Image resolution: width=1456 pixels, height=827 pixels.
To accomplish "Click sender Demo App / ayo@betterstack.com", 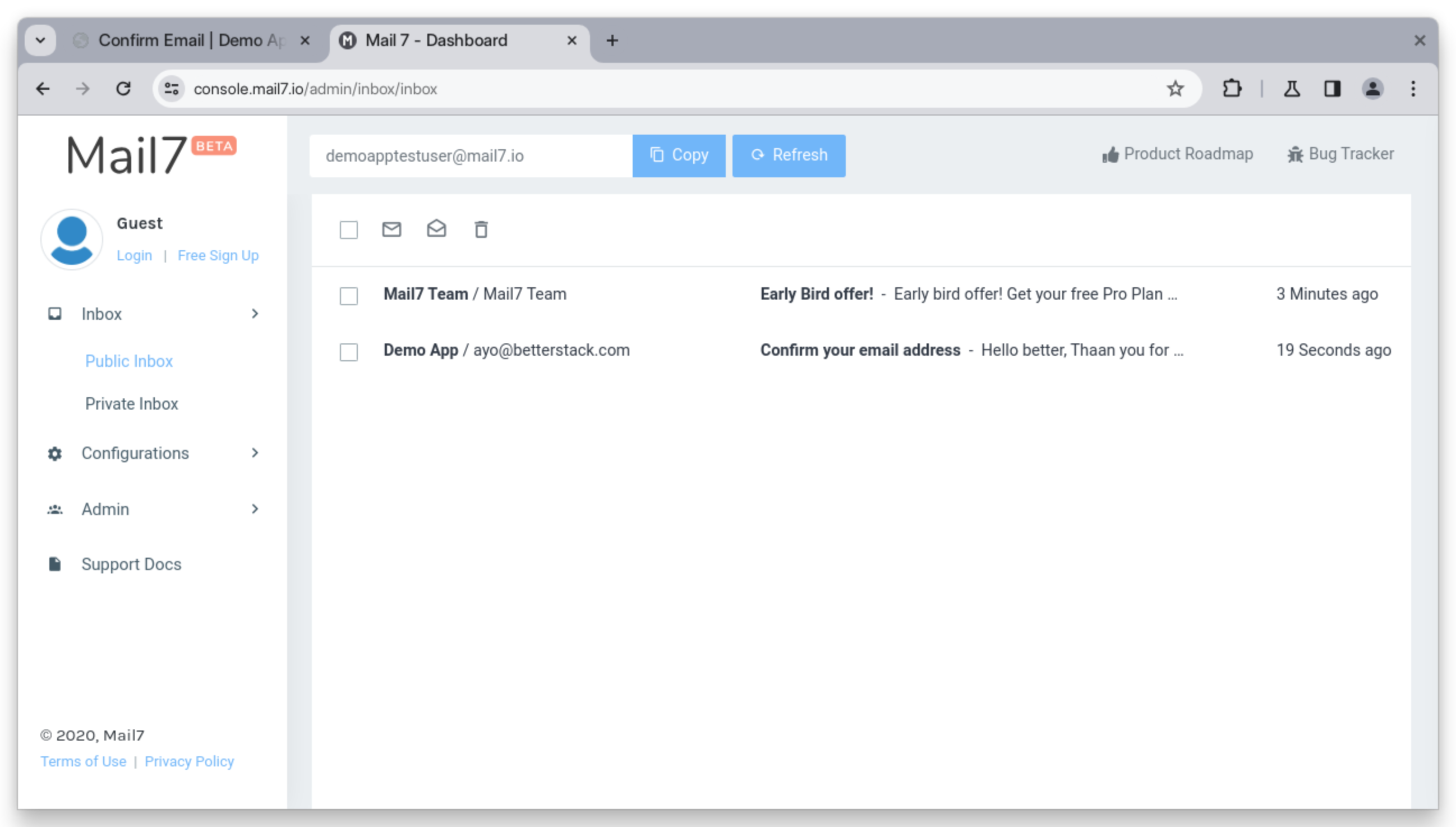I will [x=506, y=350].
